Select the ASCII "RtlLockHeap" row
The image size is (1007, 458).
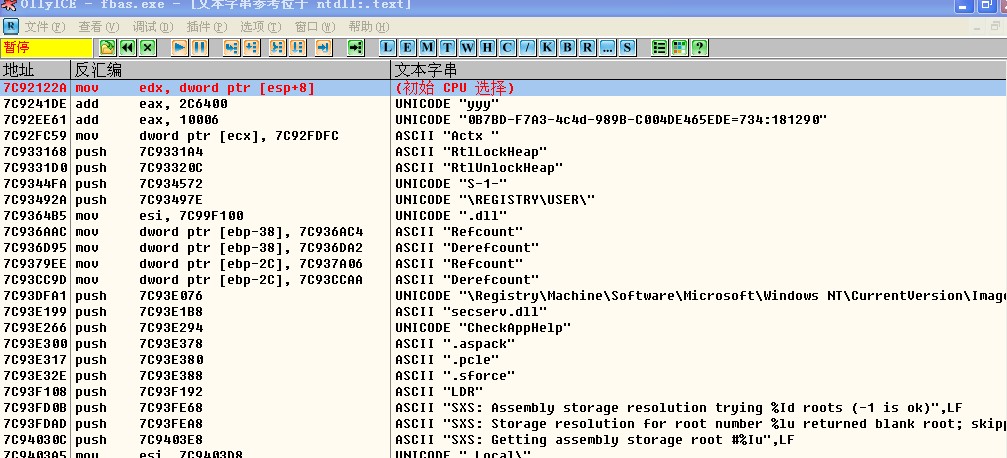(x=503, y=152)
